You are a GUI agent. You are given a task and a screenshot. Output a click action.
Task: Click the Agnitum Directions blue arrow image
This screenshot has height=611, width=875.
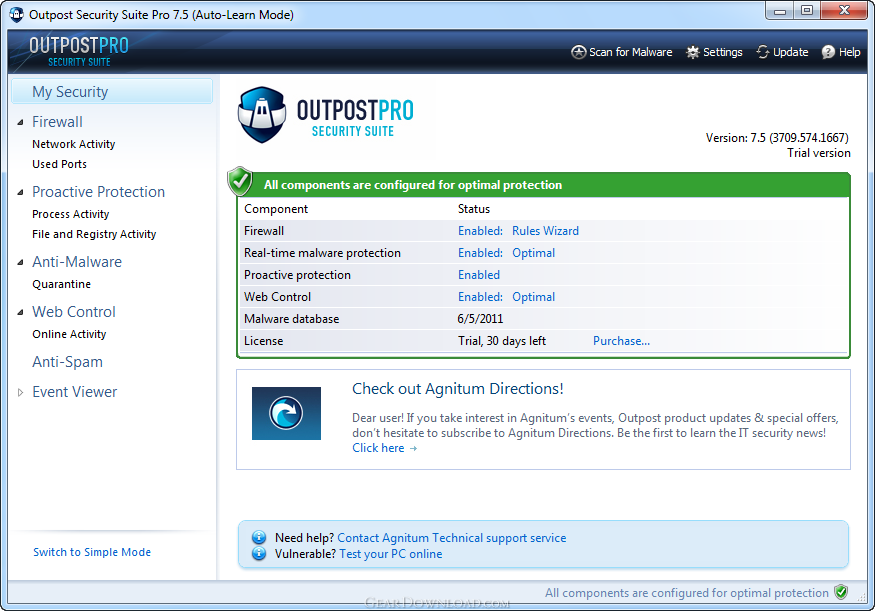pyautogui.click(x=286, y=413)
